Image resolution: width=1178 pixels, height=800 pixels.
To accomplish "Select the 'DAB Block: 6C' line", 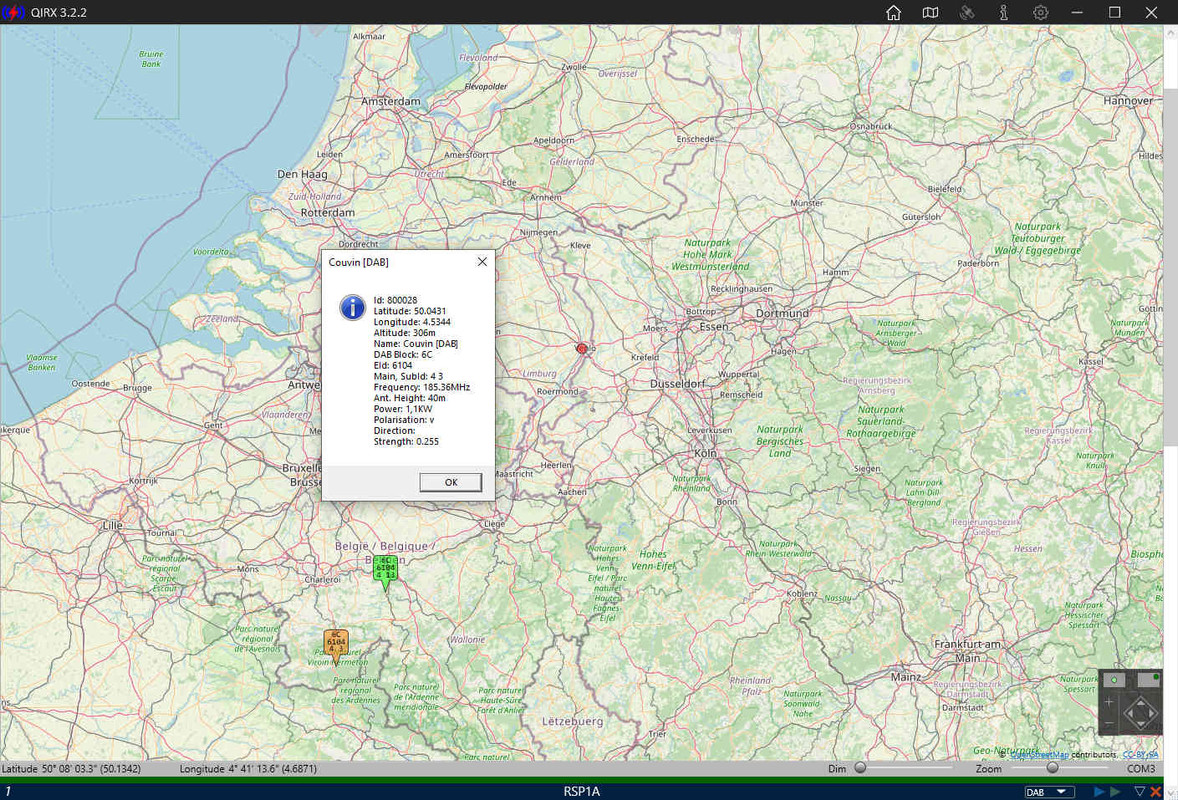I will click(403, 355).
